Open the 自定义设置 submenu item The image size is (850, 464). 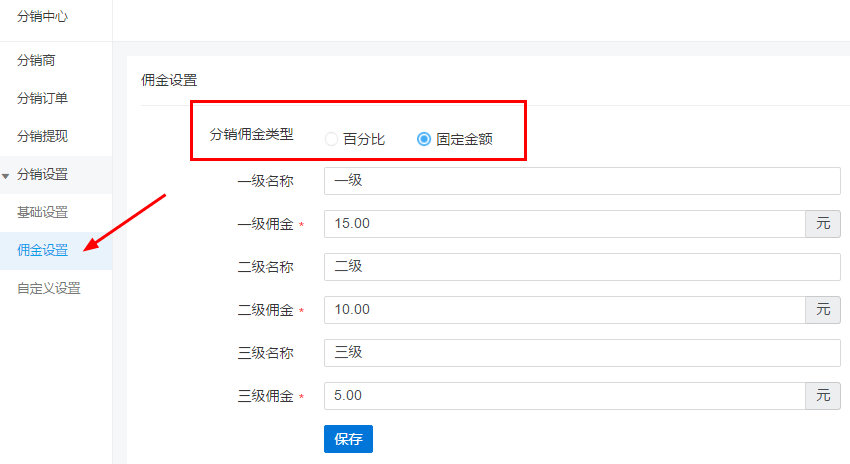[x=48, y=288]
